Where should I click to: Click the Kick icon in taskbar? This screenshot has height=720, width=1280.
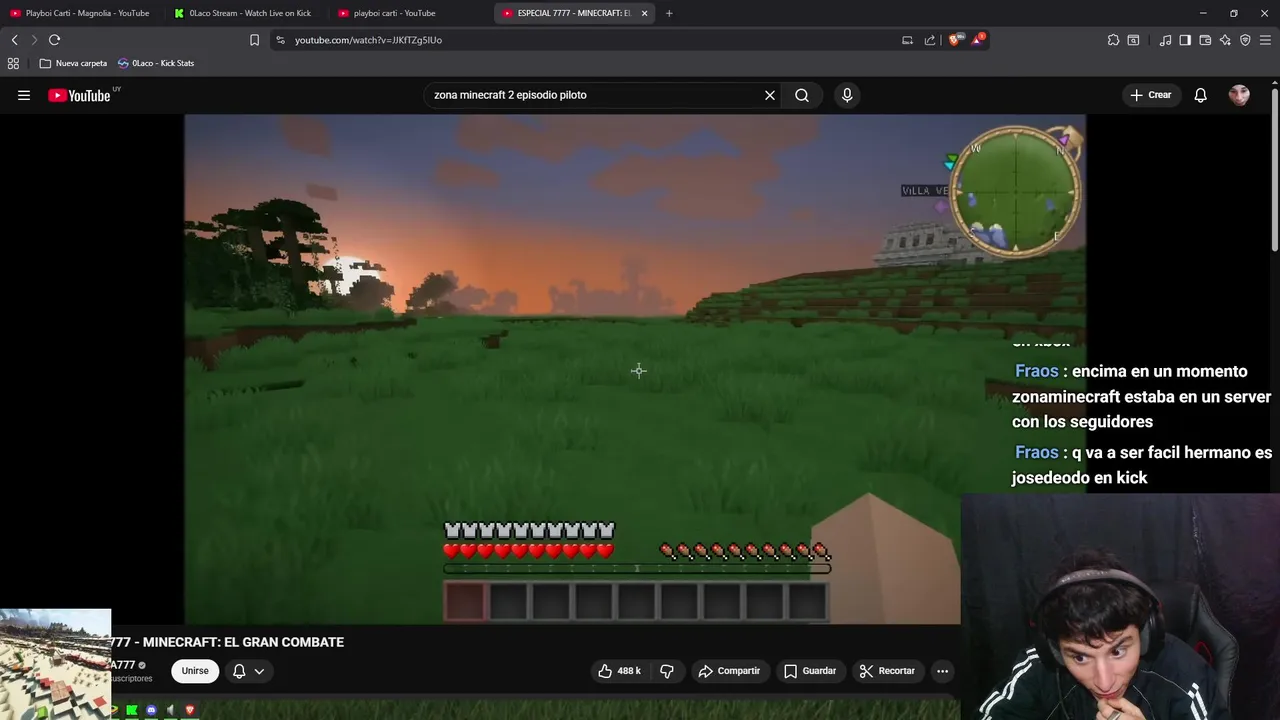coord(131,710)
